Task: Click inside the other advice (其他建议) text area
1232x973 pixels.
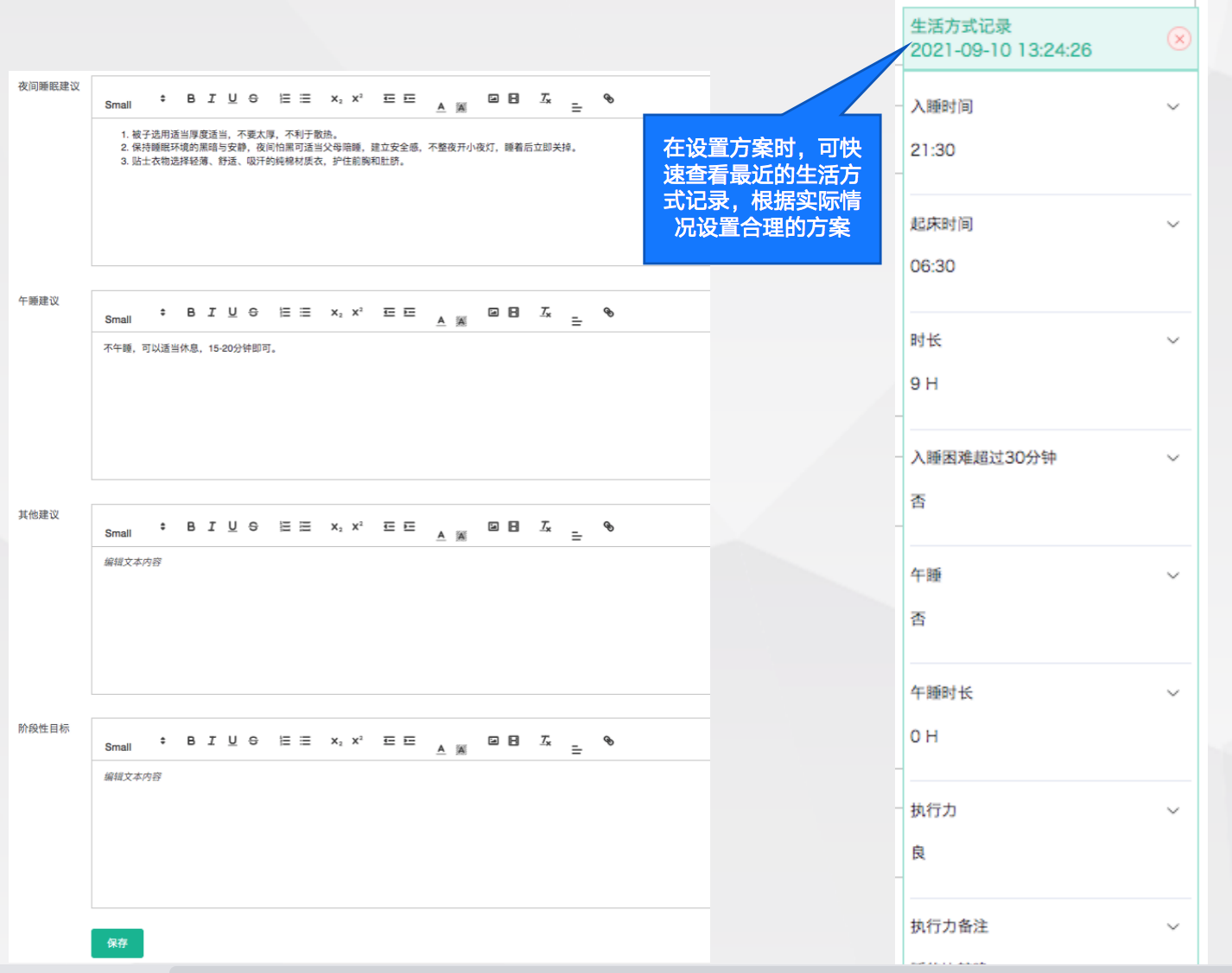Action: pyautogui.click(x=401, y=620)
